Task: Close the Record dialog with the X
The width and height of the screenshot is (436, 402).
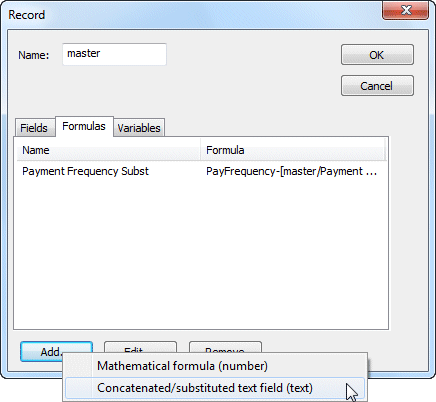Action: coord(405,11)
